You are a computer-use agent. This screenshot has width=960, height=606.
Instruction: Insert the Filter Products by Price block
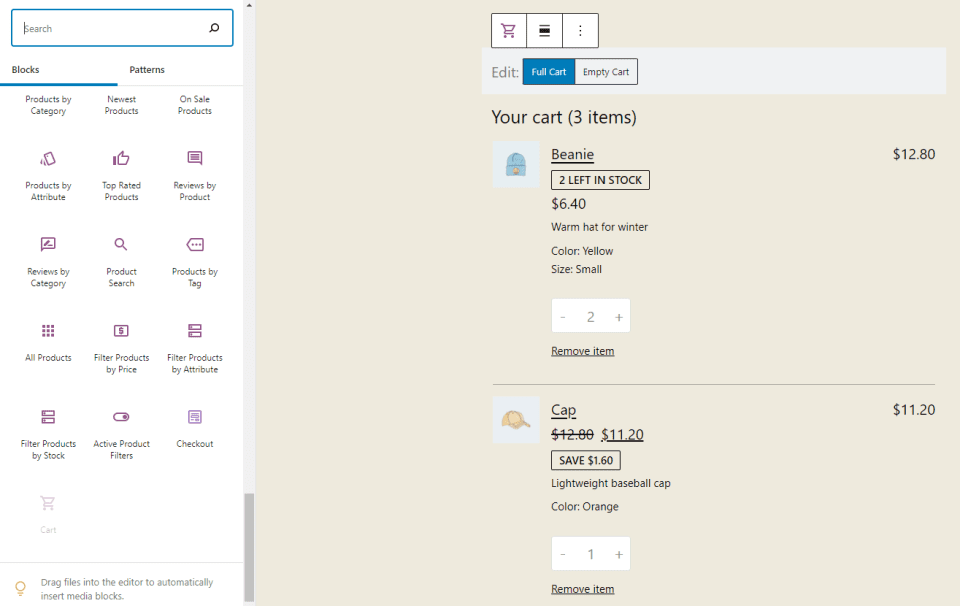[x=121, y=345]
